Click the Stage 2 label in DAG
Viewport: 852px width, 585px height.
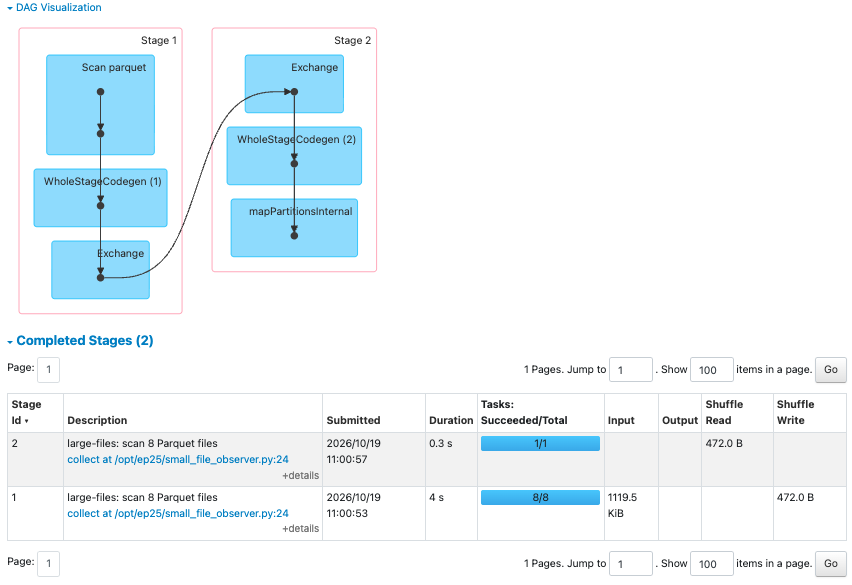click(x=352, y=40)
